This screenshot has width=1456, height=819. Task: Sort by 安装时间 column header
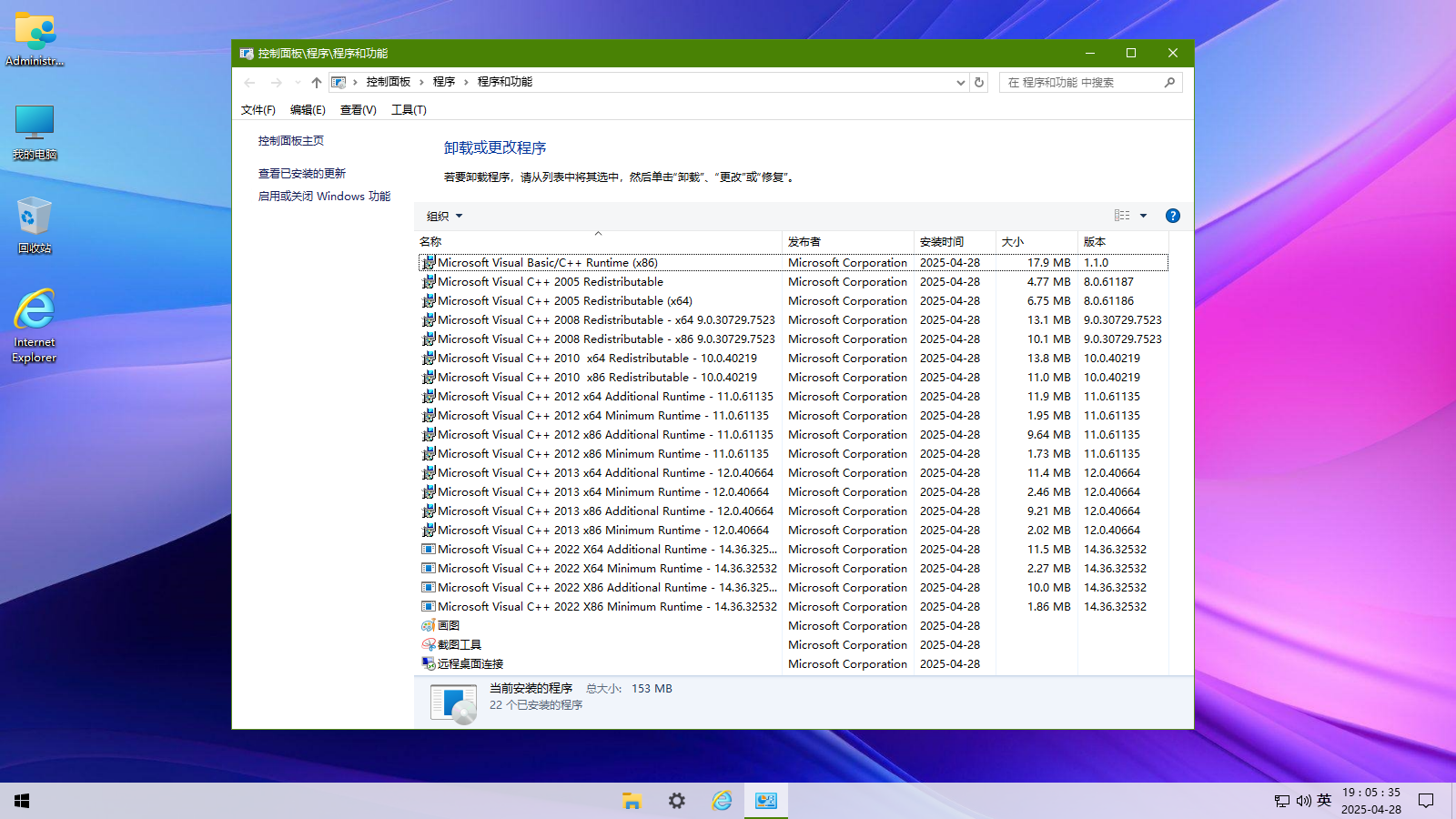(955, 241)
